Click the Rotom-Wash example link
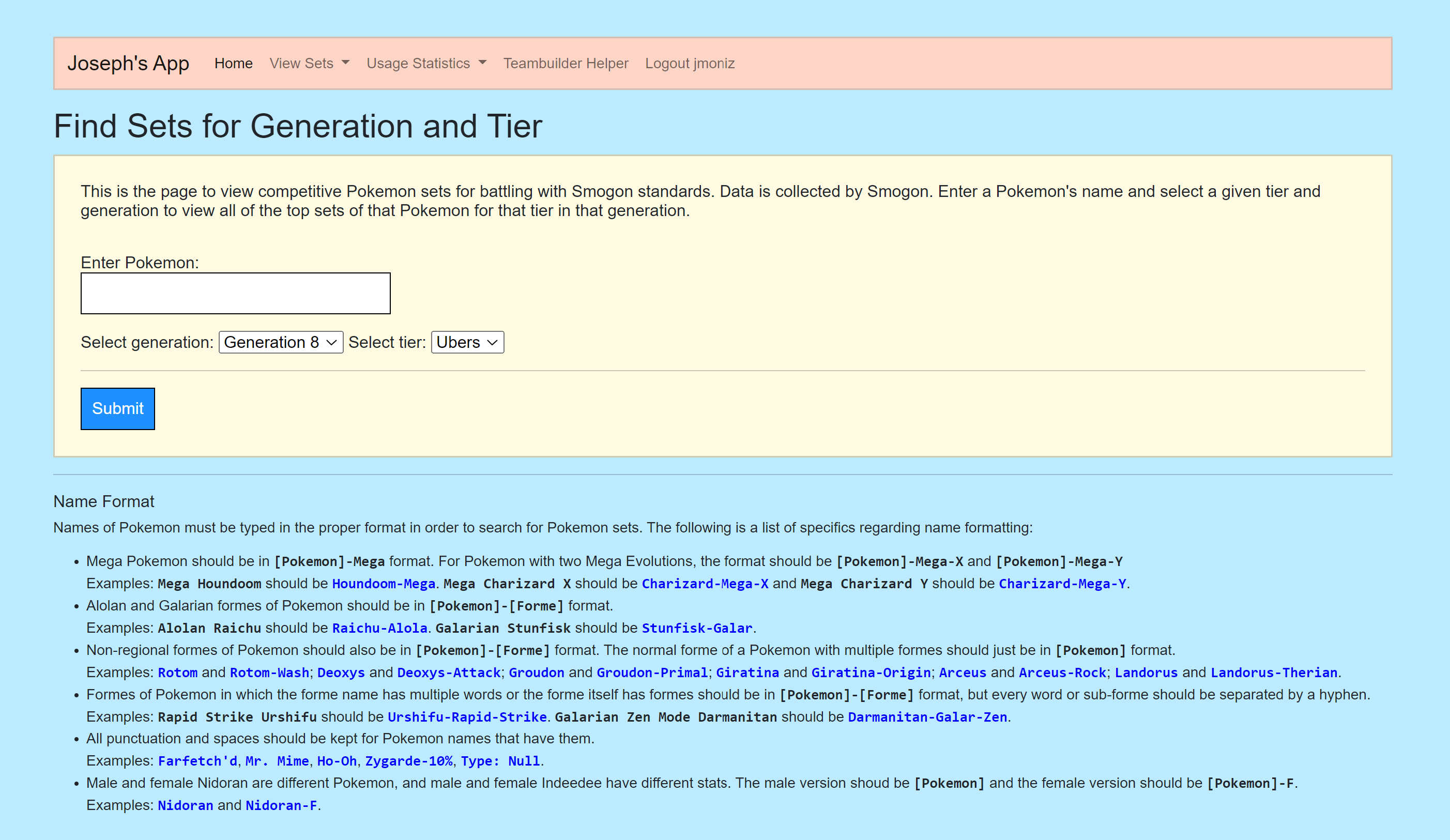 tap(269, 672)
